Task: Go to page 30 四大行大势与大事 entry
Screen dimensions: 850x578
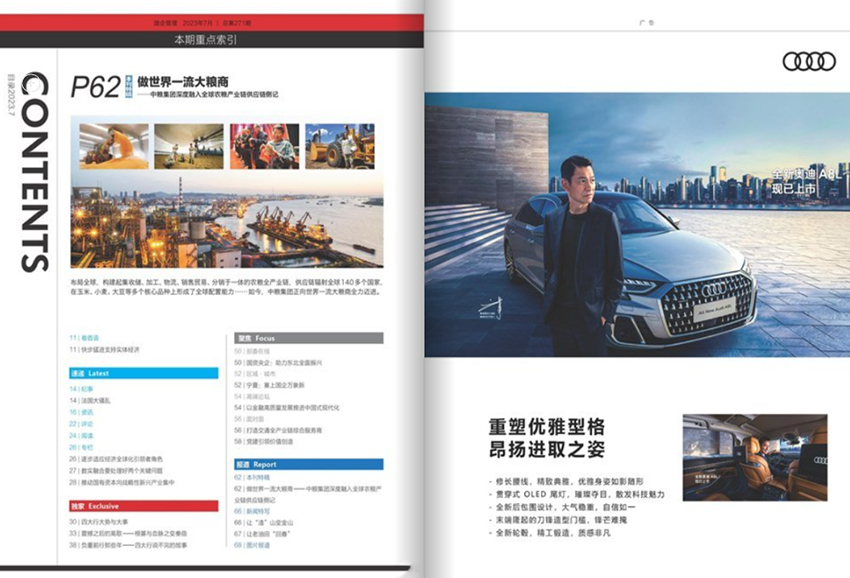Action: point(113,521)
